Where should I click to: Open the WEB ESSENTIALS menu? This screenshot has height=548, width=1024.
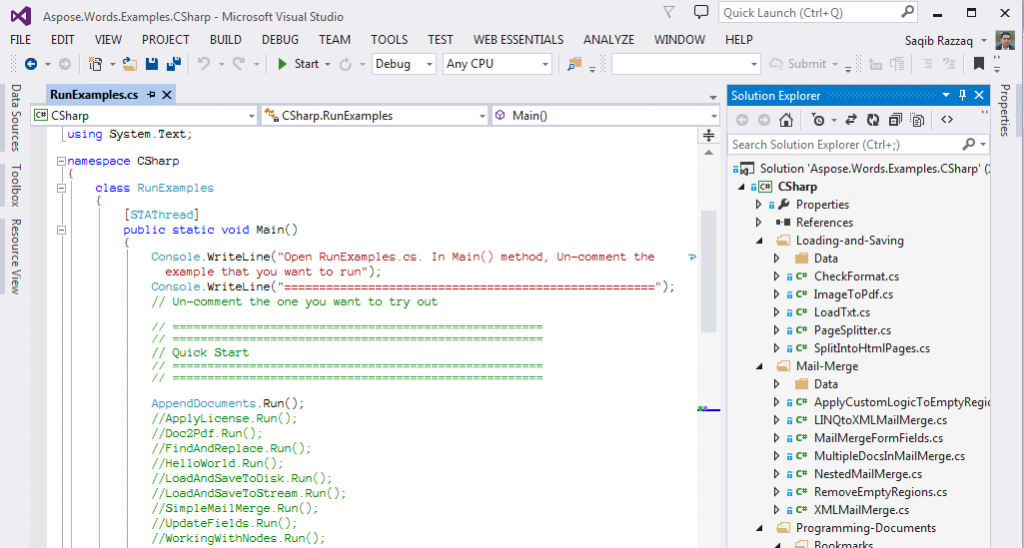(519, 40)
